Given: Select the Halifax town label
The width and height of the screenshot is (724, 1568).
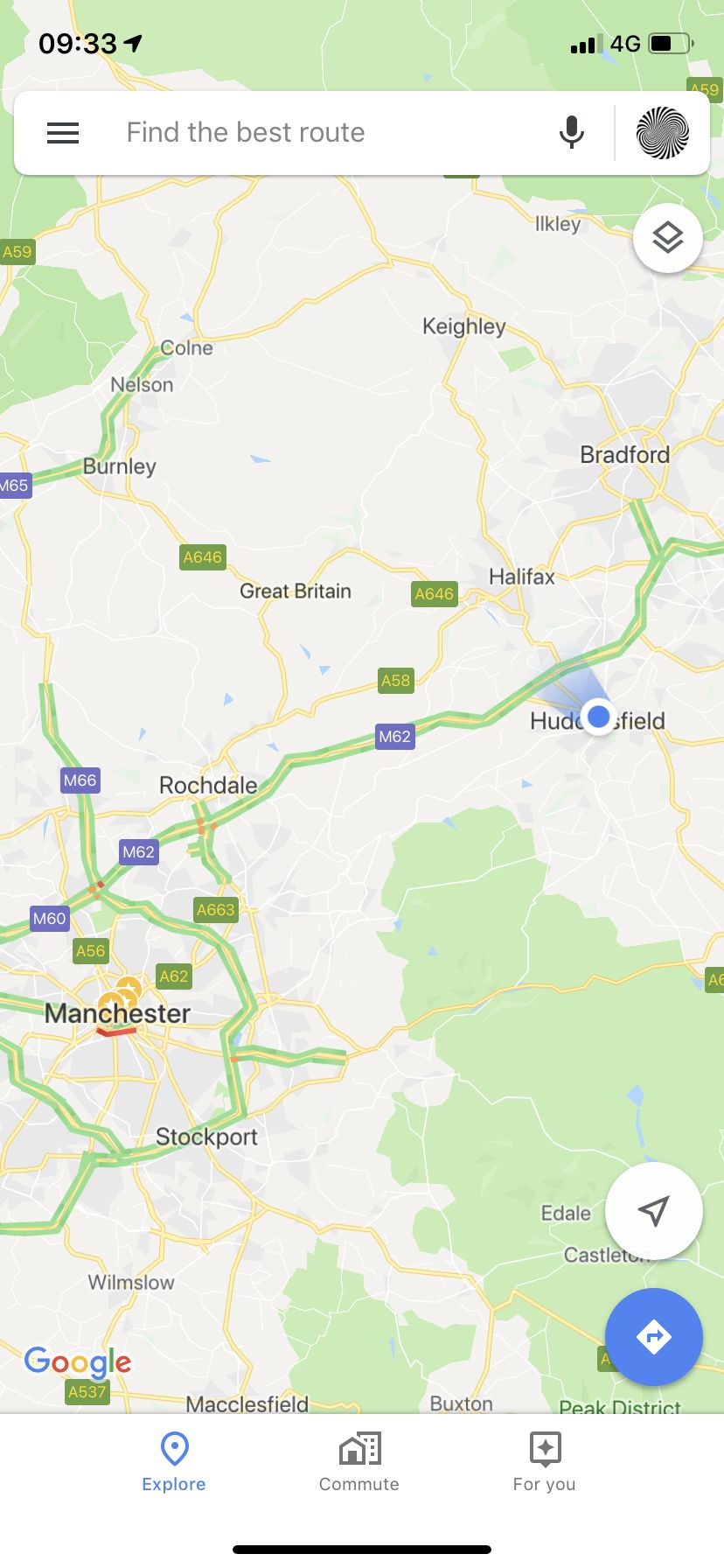Looking at the screenshot, I should [x=522, y=577].
